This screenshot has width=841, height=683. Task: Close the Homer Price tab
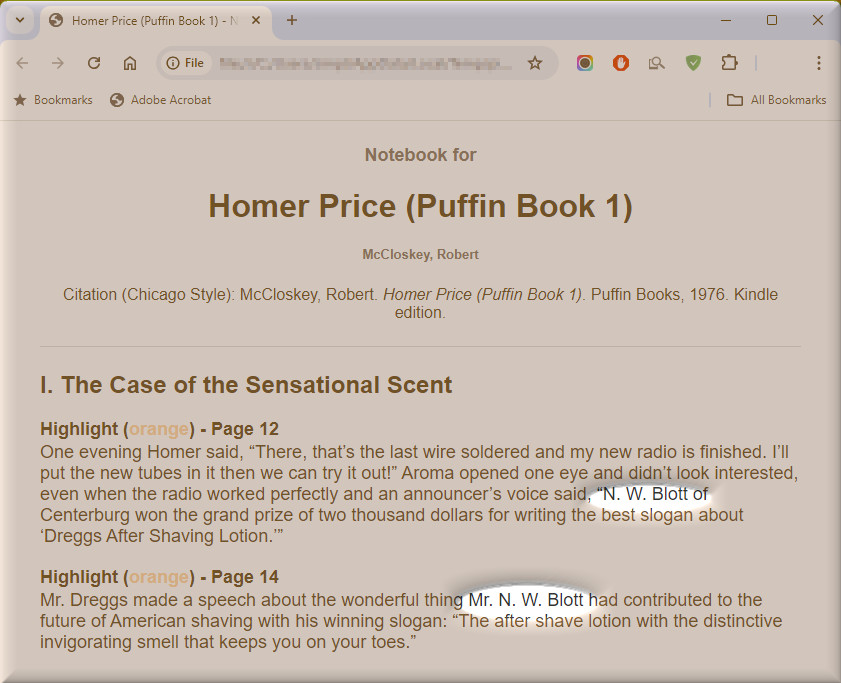pos(256,20)
